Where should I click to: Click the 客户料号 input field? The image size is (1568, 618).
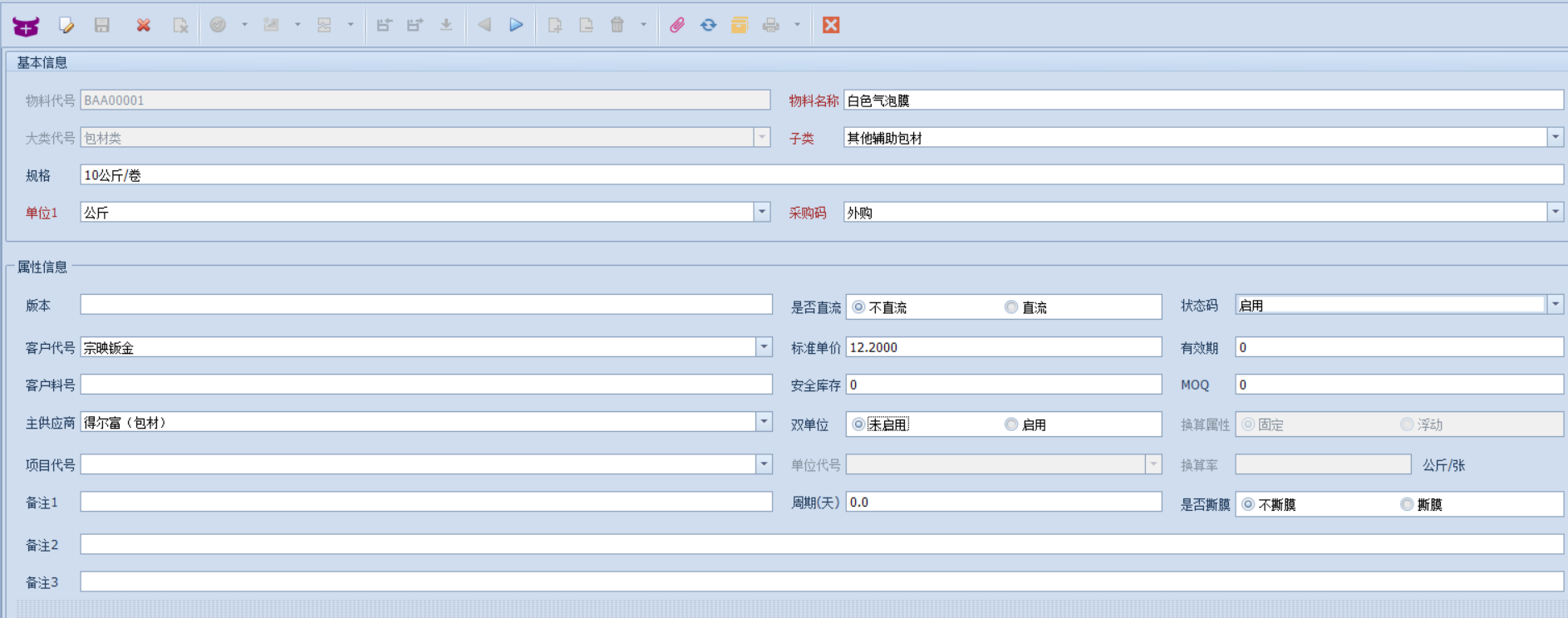pyautogui.click(x=426, y=385)
